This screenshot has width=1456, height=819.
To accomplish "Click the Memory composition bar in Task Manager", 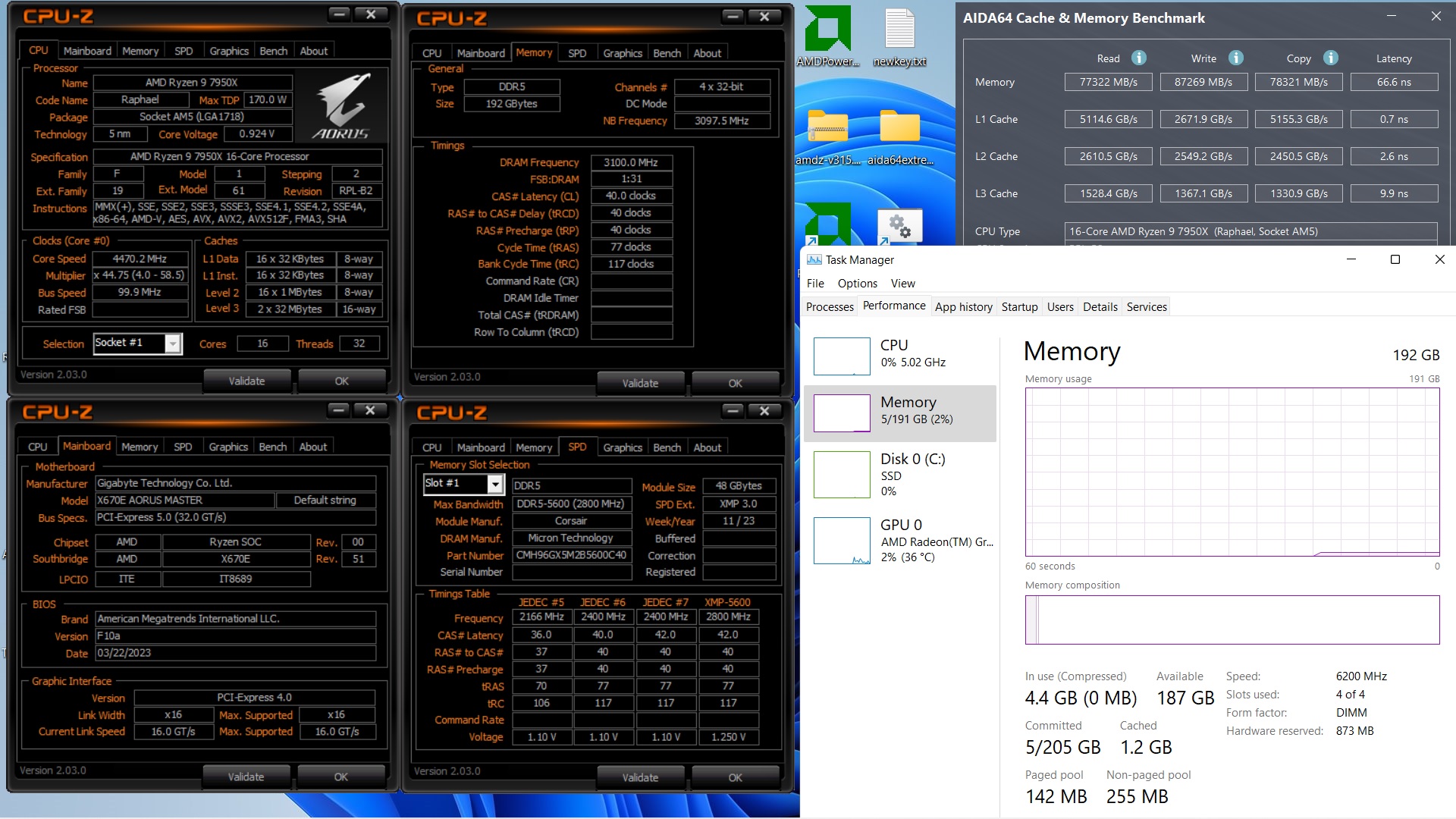I will tap(1232, 620).
